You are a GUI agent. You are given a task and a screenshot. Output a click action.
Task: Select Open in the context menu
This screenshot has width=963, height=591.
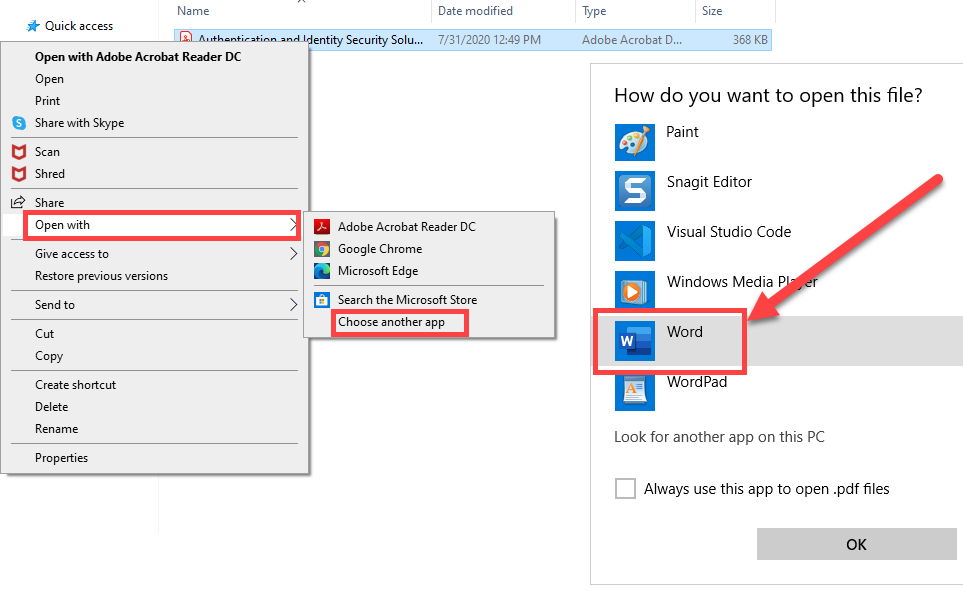[49, 79]
